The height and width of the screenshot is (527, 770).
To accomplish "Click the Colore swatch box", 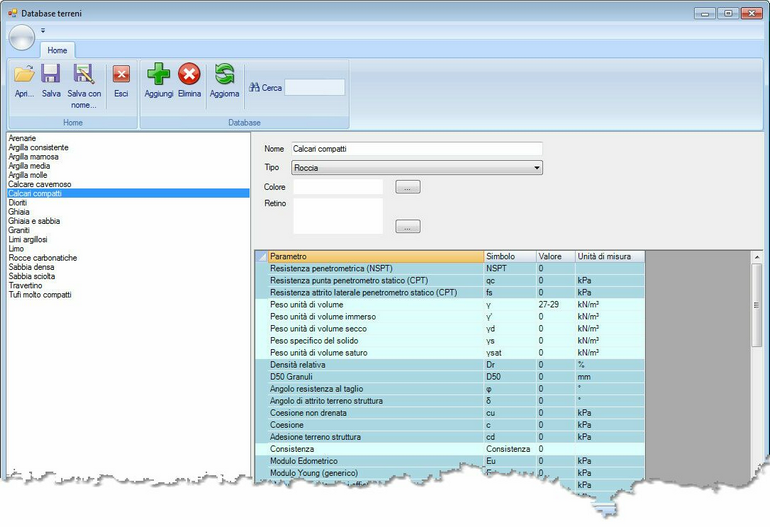I will pyautogui.click(x=338, y=187).
